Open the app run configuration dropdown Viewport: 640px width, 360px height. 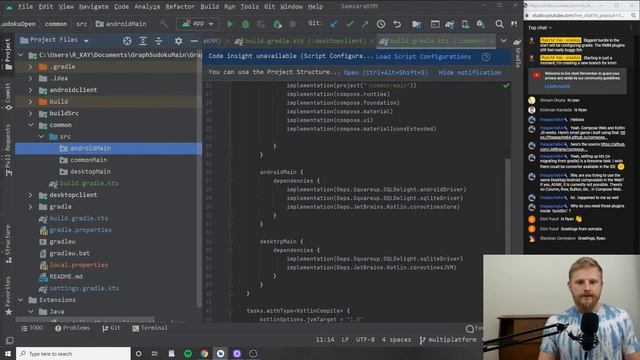198,24
